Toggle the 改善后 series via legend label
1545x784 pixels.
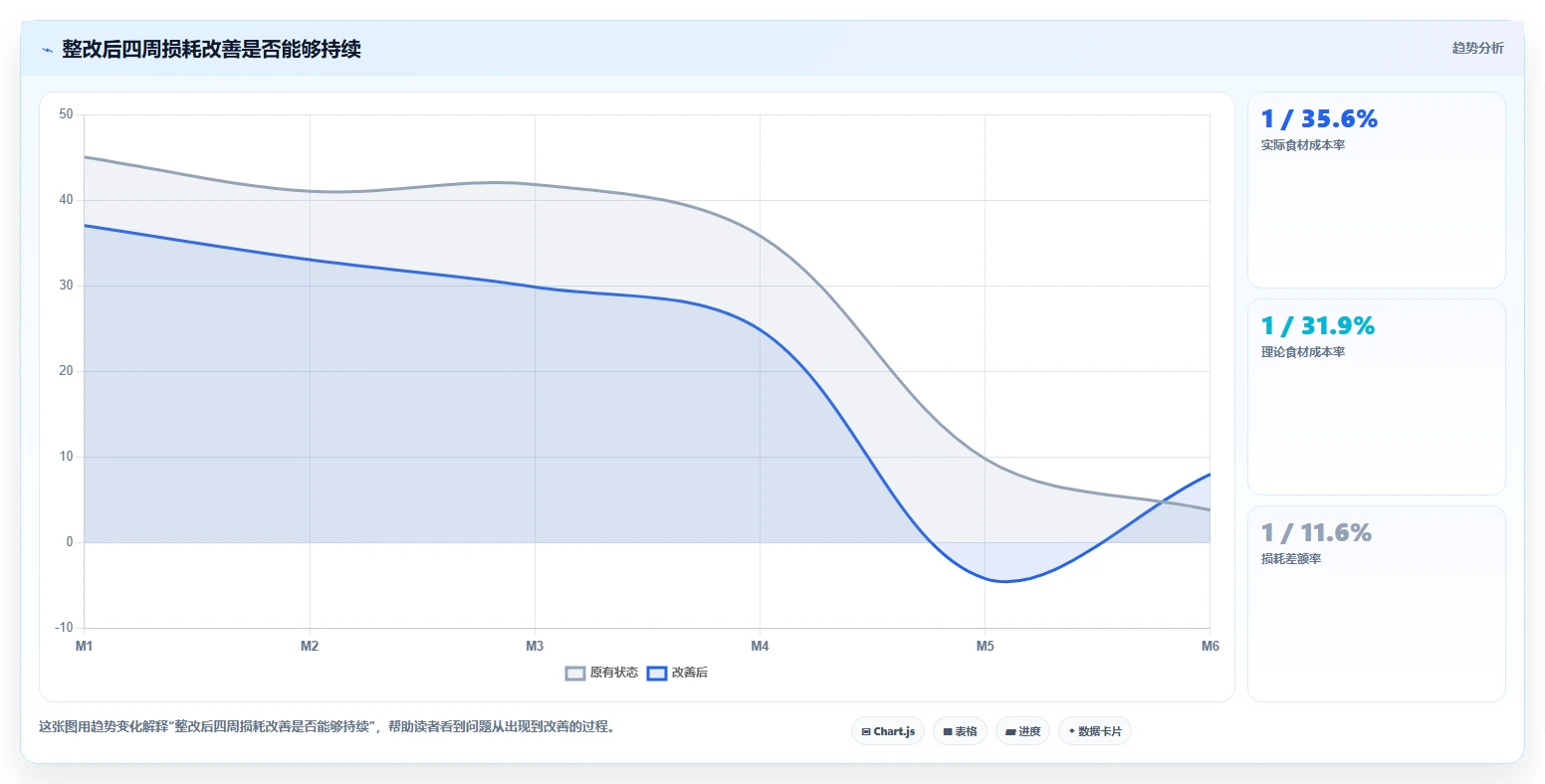(690, 673)
